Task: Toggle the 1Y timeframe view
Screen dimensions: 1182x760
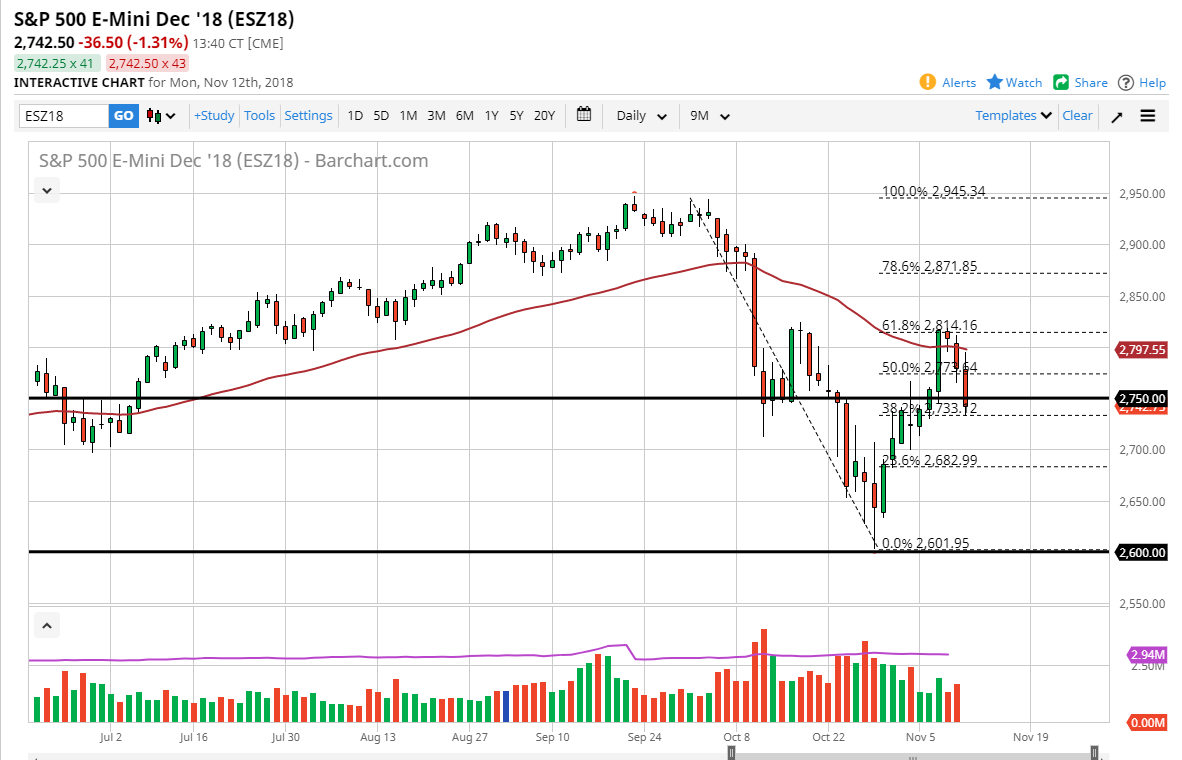Action: (491, 115)
